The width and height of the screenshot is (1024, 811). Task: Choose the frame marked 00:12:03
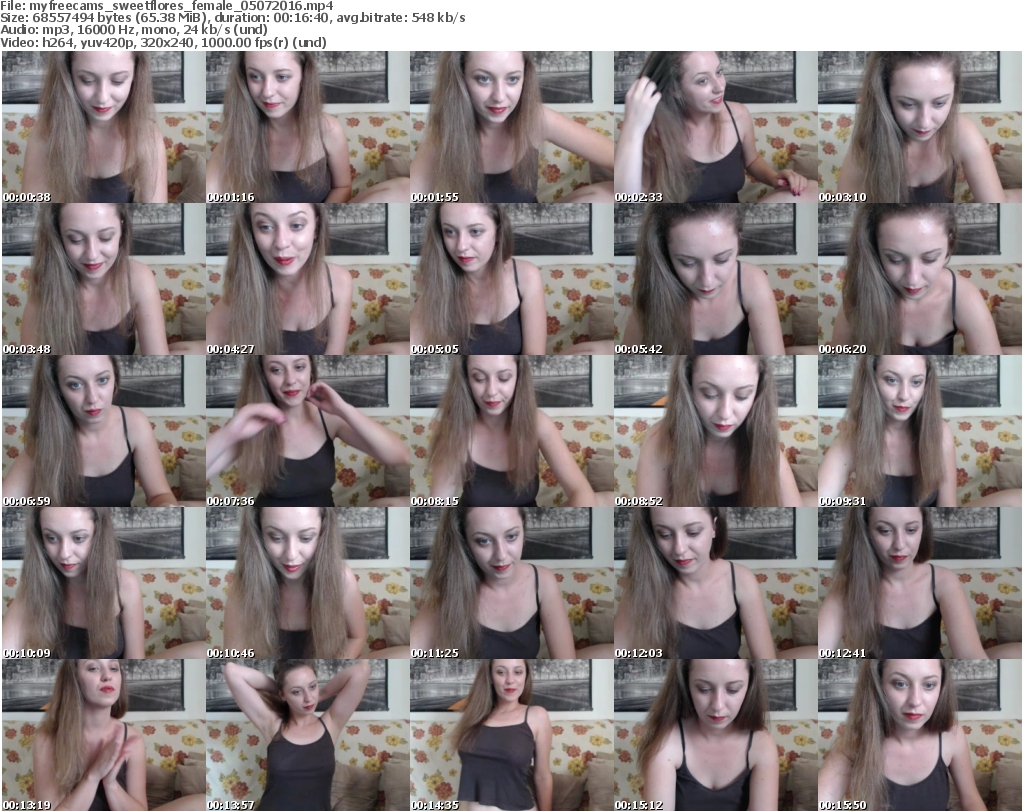716,583
